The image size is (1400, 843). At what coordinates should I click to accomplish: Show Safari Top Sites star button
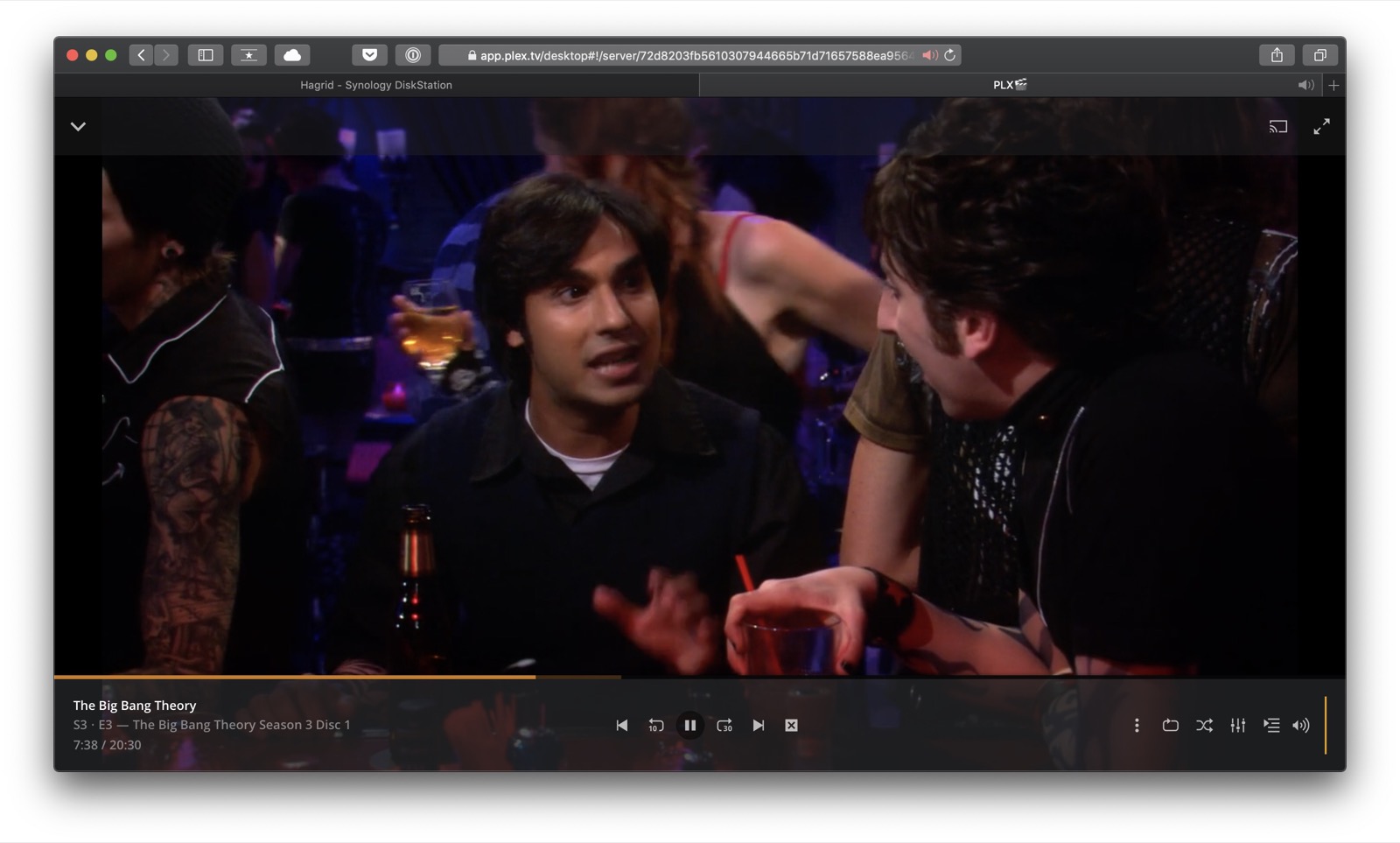click(x=248, y=55)
